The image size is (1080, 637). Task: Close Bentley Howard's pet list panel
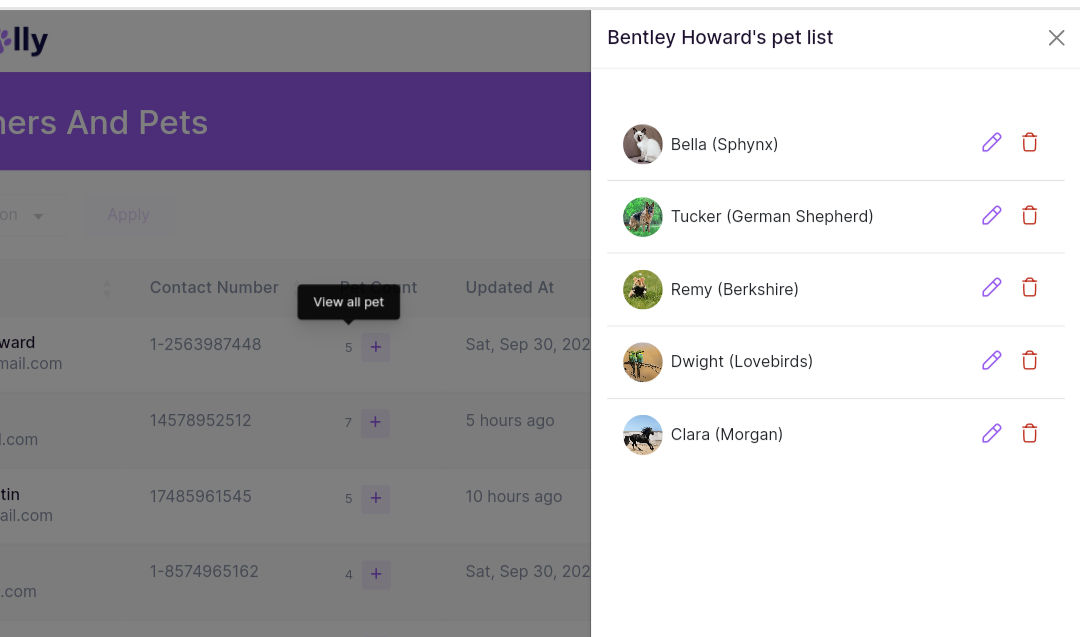coord(1056,38)
